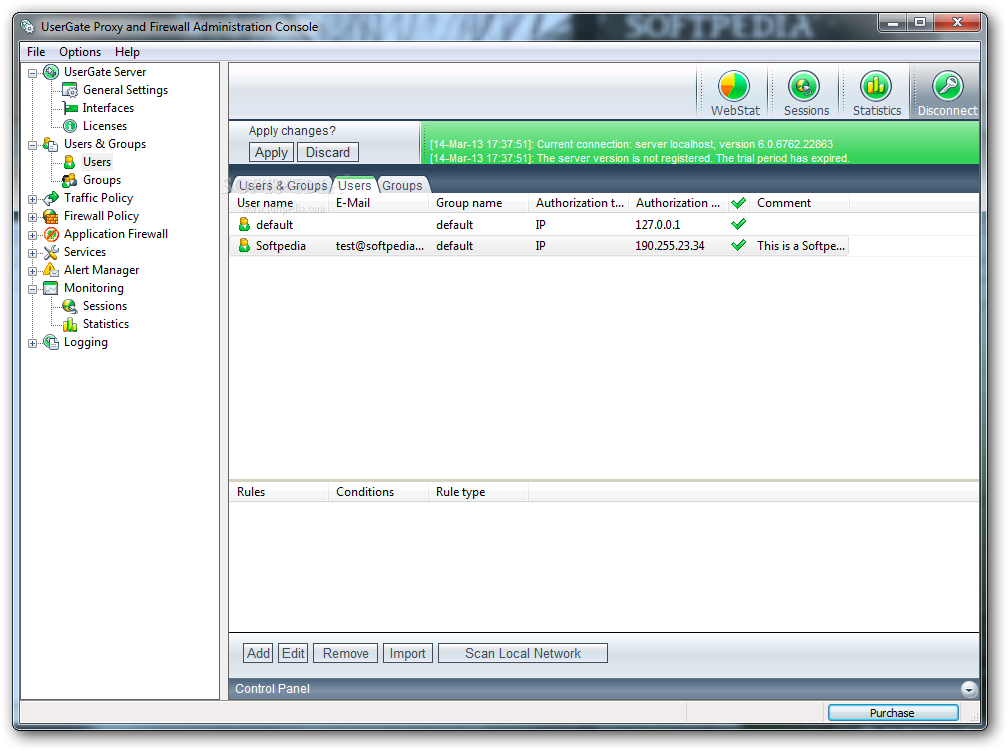Viewport: 1008px width, 751px height.
Task: Expand the Application Firewall node
Action: pos(32,235)
